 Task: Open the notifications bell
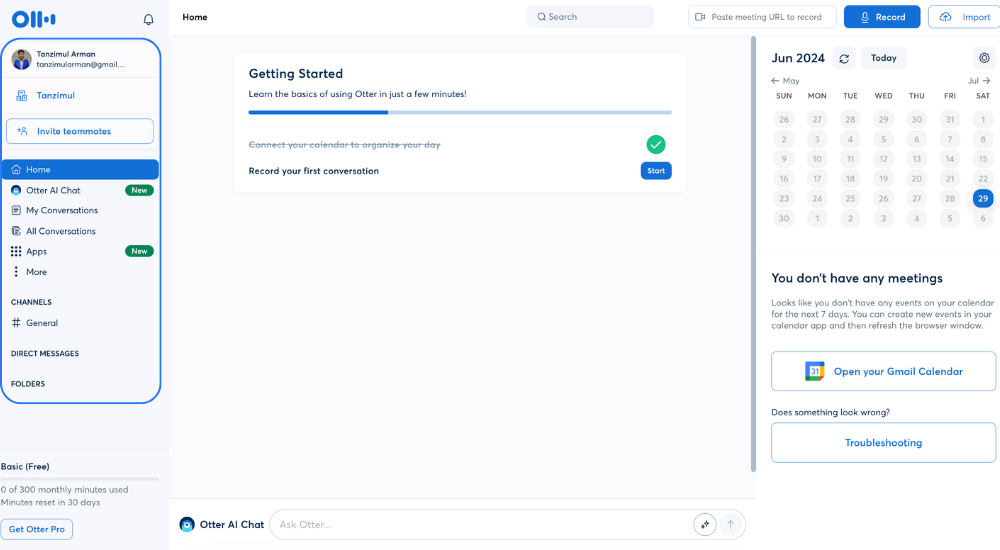point(148,20)
